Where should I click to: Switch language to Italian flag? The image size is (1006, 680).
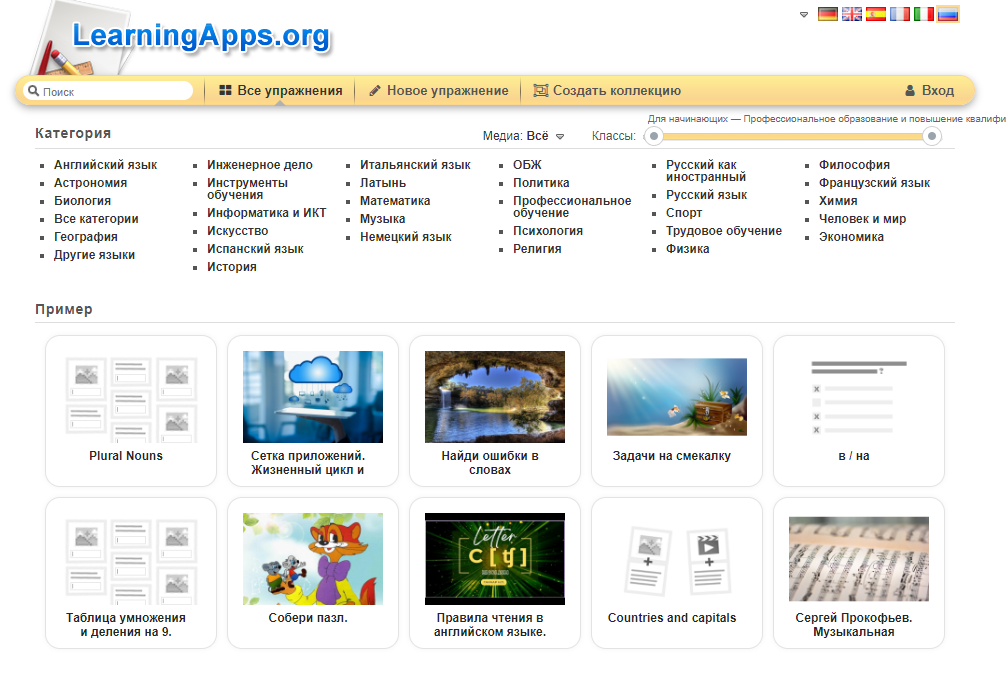(924, 14)
